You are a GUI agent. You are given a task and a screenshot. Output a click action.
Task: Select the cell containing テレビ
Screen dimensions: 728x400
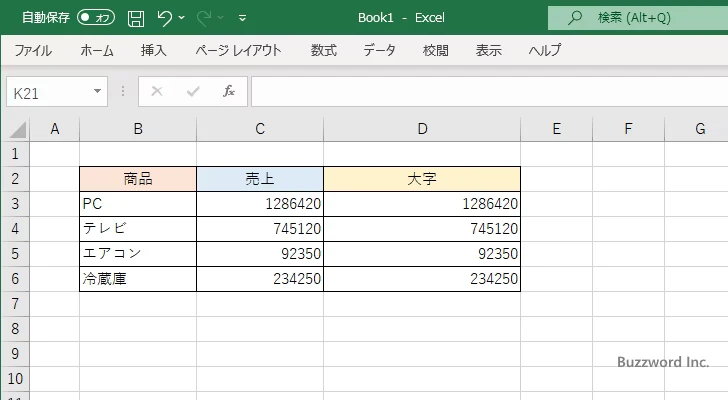click(138, 229)
